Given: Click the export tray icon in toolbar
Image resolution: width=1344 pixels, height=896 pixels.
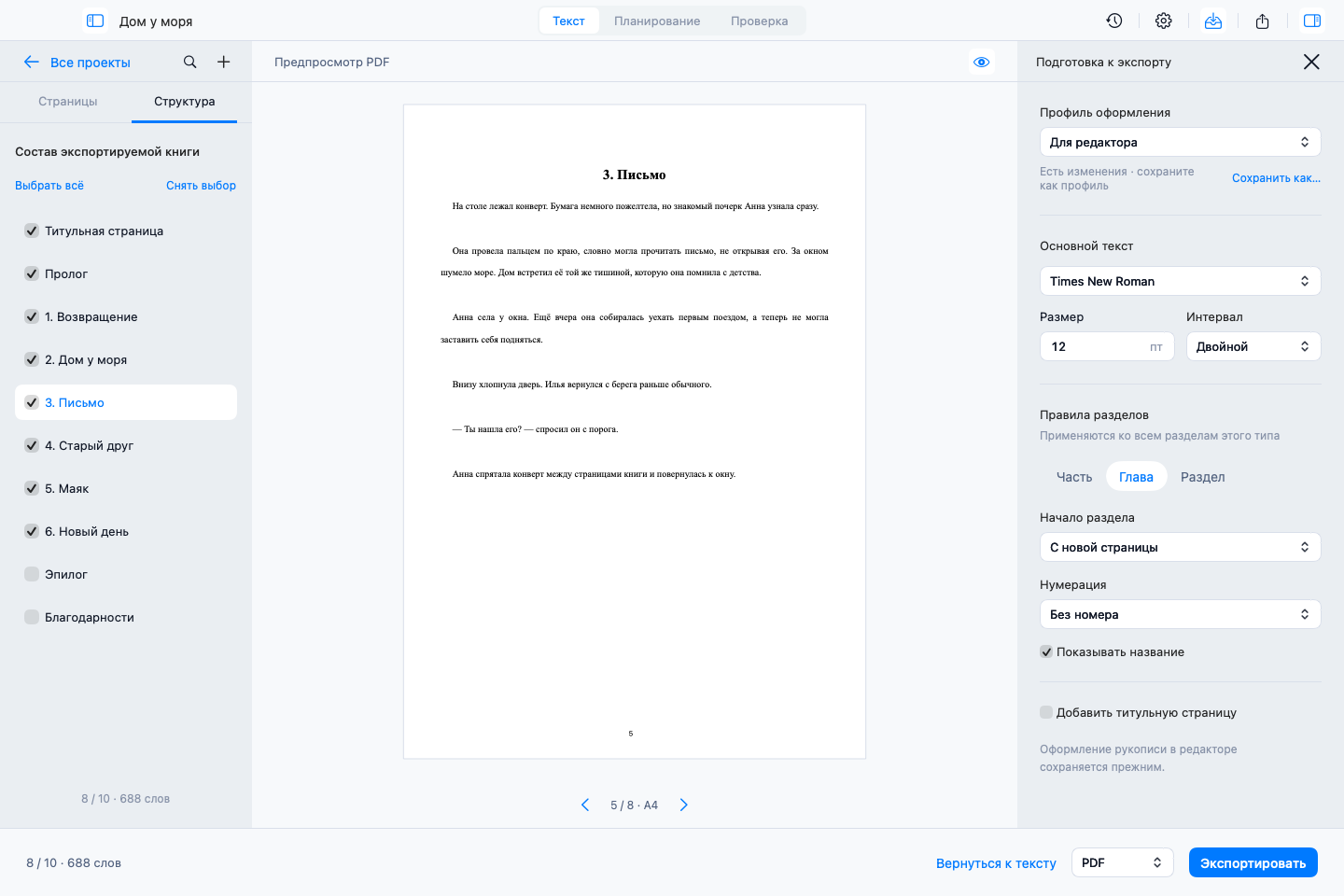Looking at the screenshot, I should pos(1213,21).
